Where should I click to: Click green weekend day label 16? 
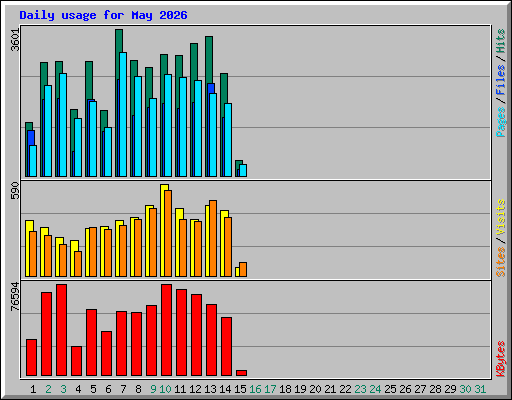click(255, 389)
